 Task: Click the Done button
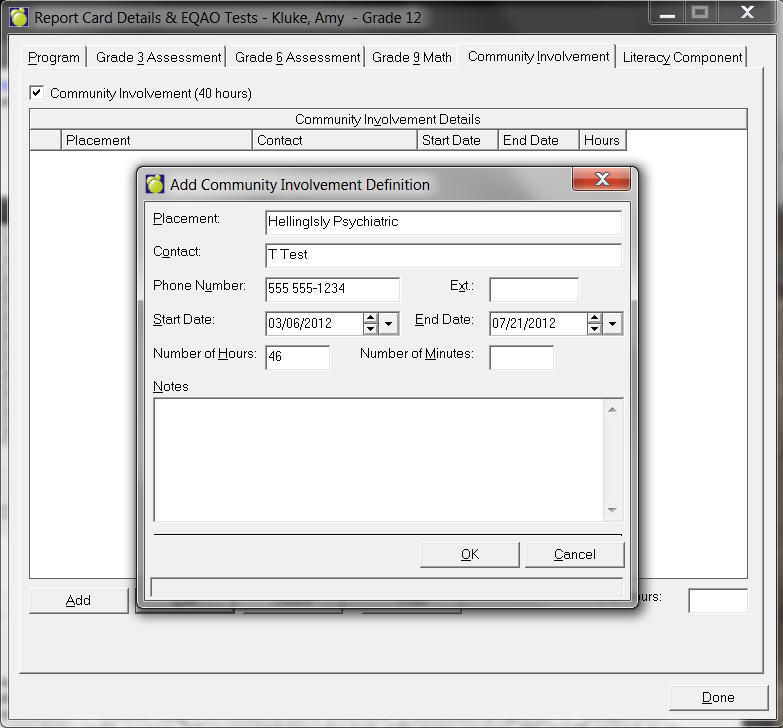[x=717, y=697]
